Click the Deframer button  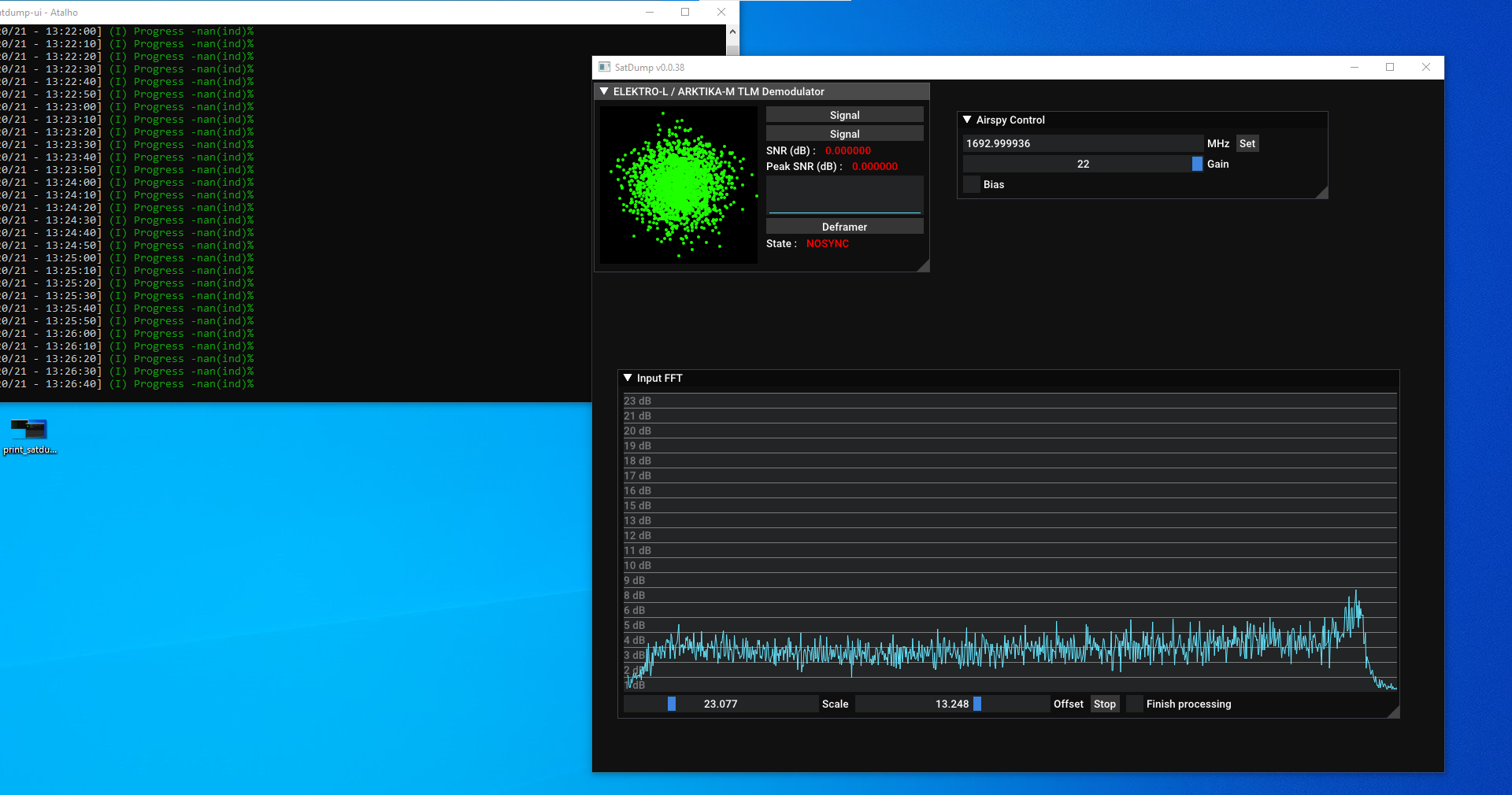click(843, 226)
